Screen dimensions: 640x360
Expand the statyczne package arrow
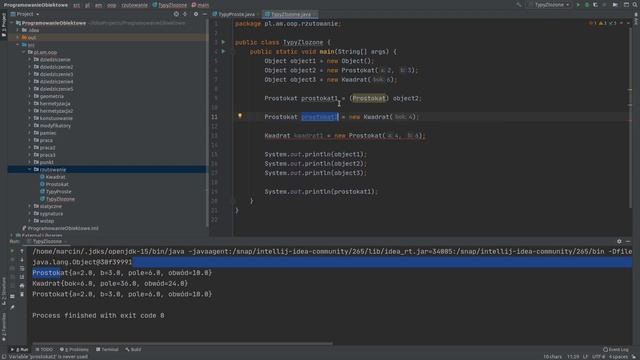click(x=30, y=206)
